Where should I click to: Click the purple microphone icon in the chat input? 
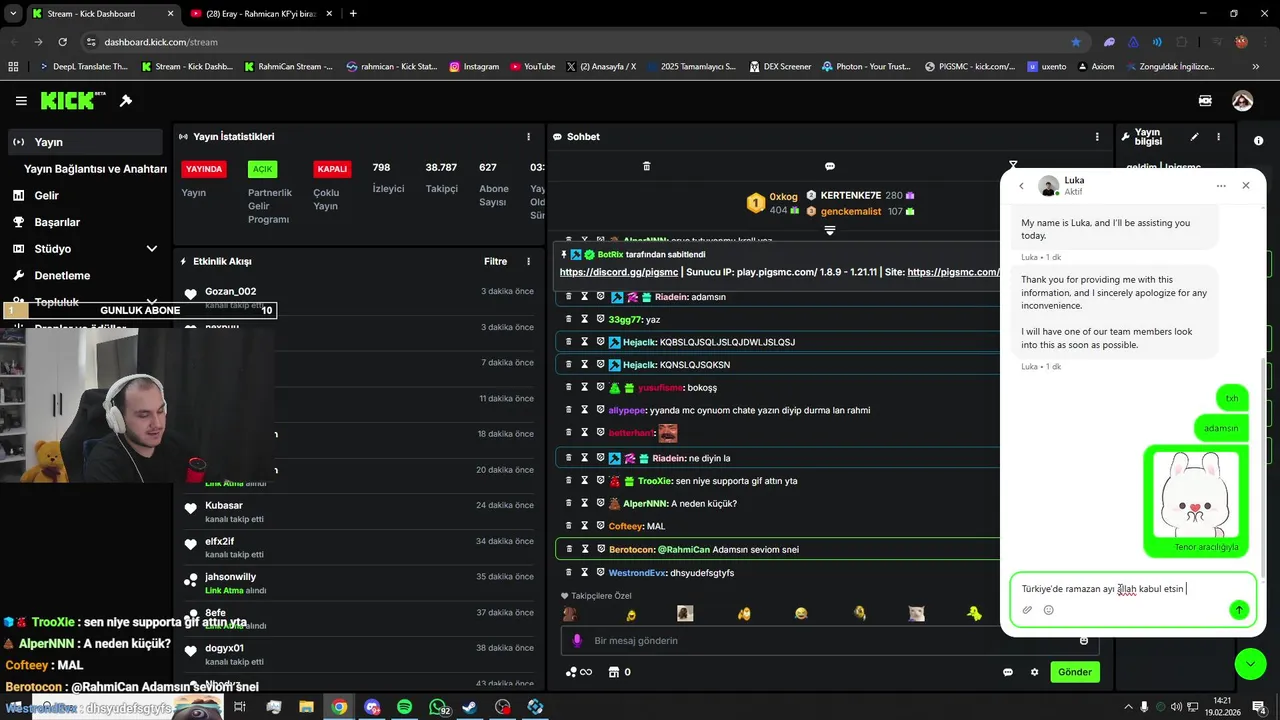coord(577,640)
